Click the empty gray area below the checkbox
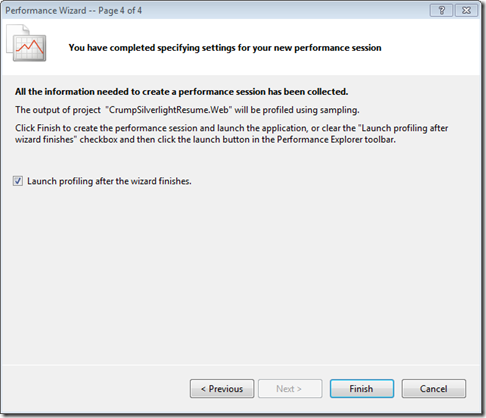 (x=240, y=273)
